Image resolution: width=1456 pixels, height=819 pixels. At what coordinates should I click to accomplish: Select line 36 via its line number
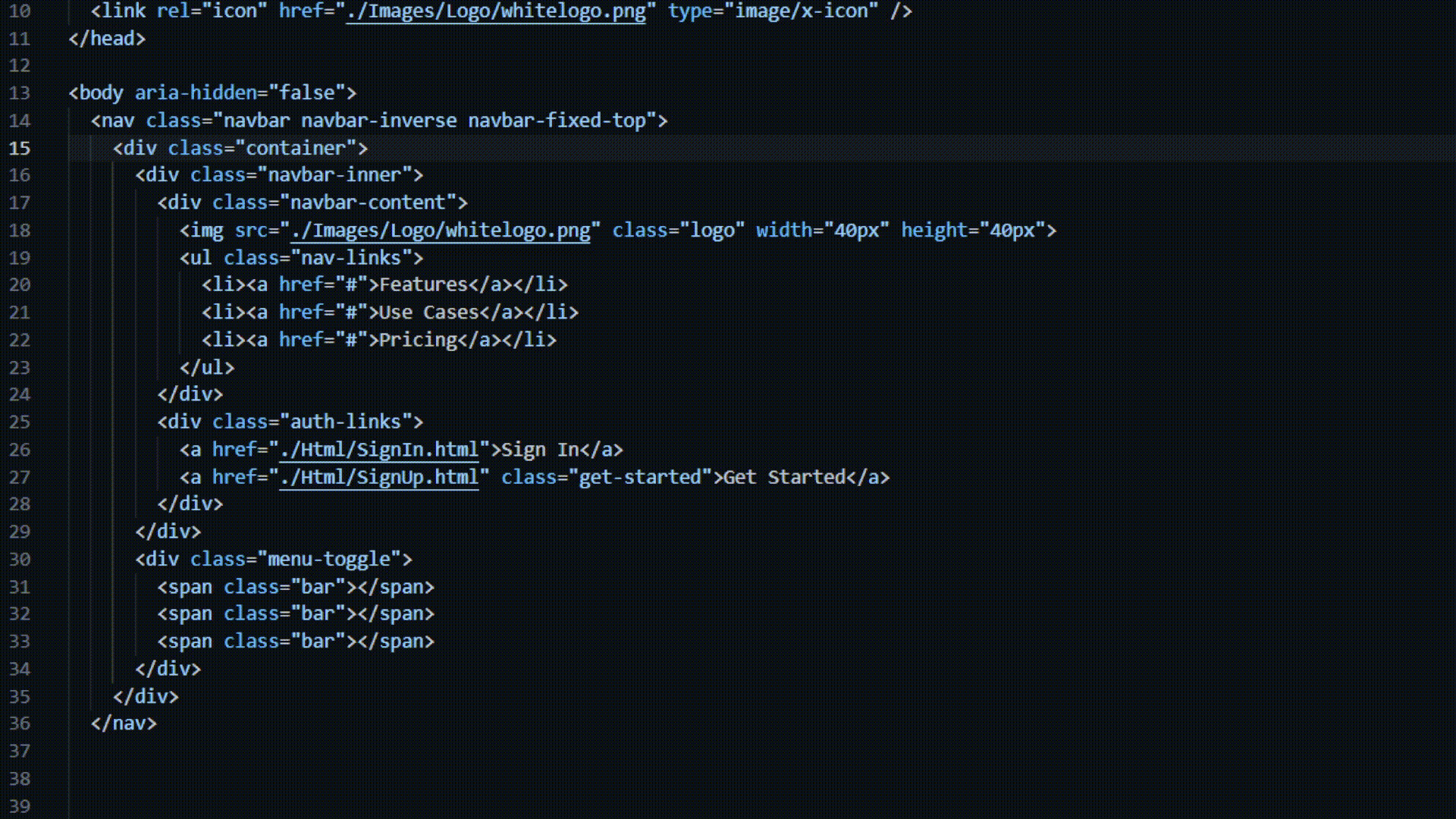tap(20, 723)
